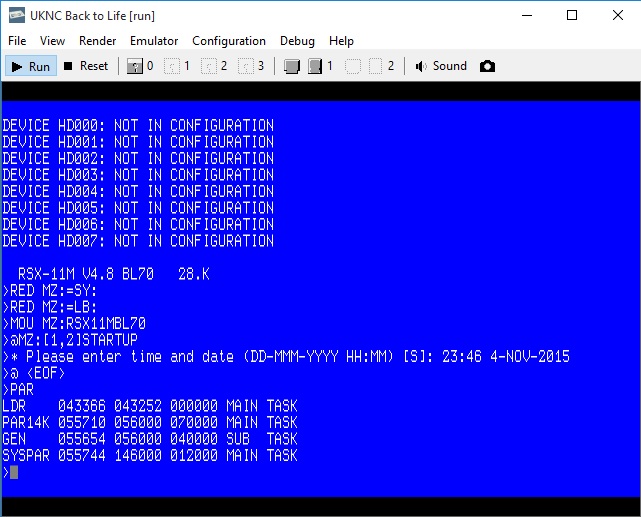
Task: Take a screenshot with the camera icon
Action: [x=487, y=66]
